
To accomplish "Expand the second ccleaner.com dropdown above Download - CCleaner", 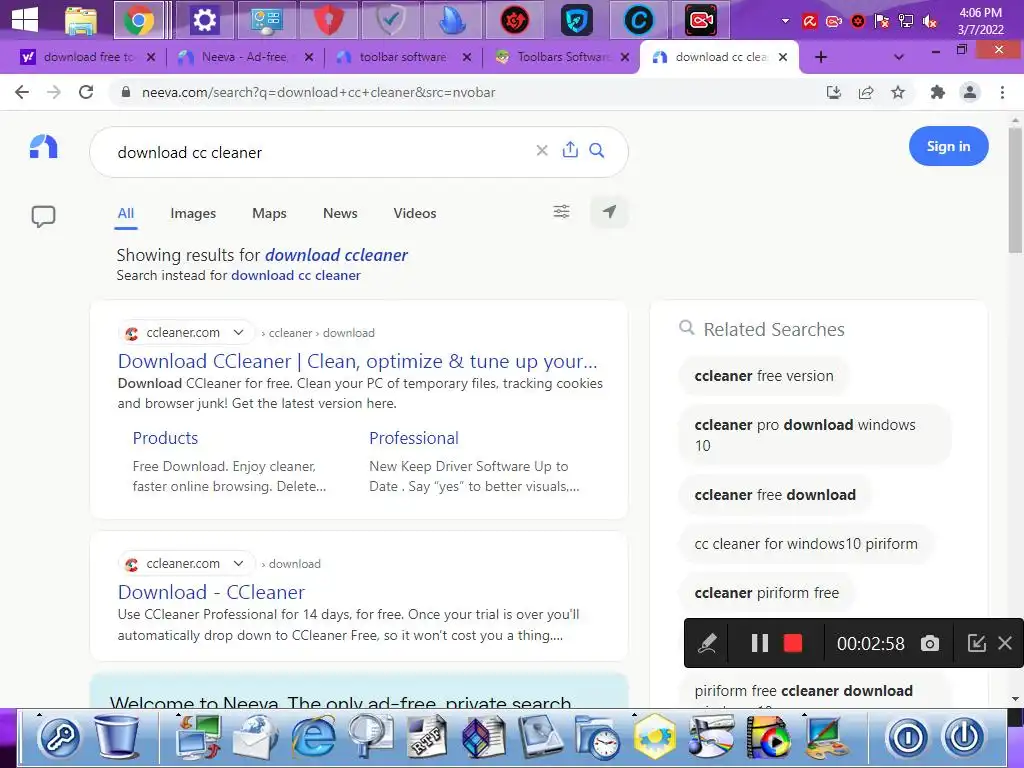I will point(238,563).
